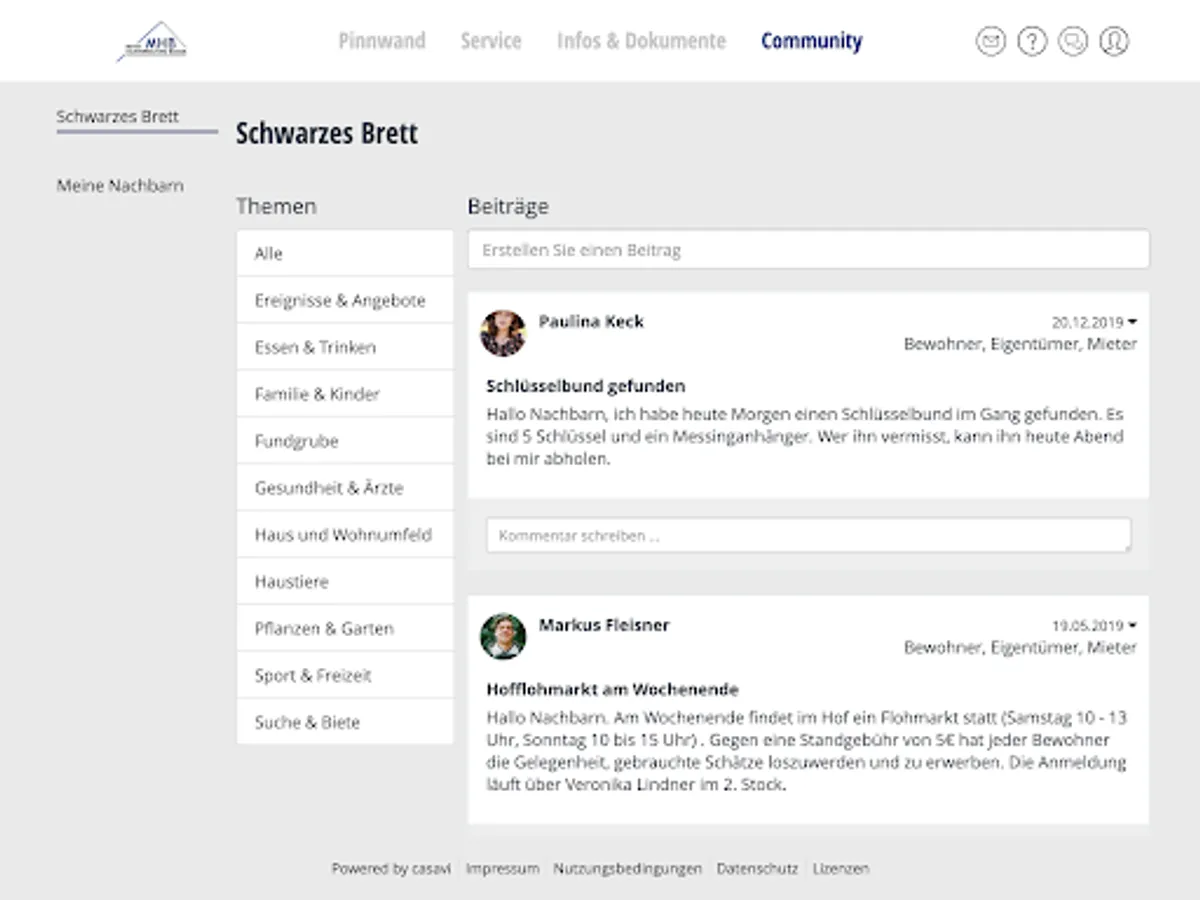This screenshot has width=1200, height=900.
Task: Click the Schwarzes Brett page heading
Action: point(327,134)
